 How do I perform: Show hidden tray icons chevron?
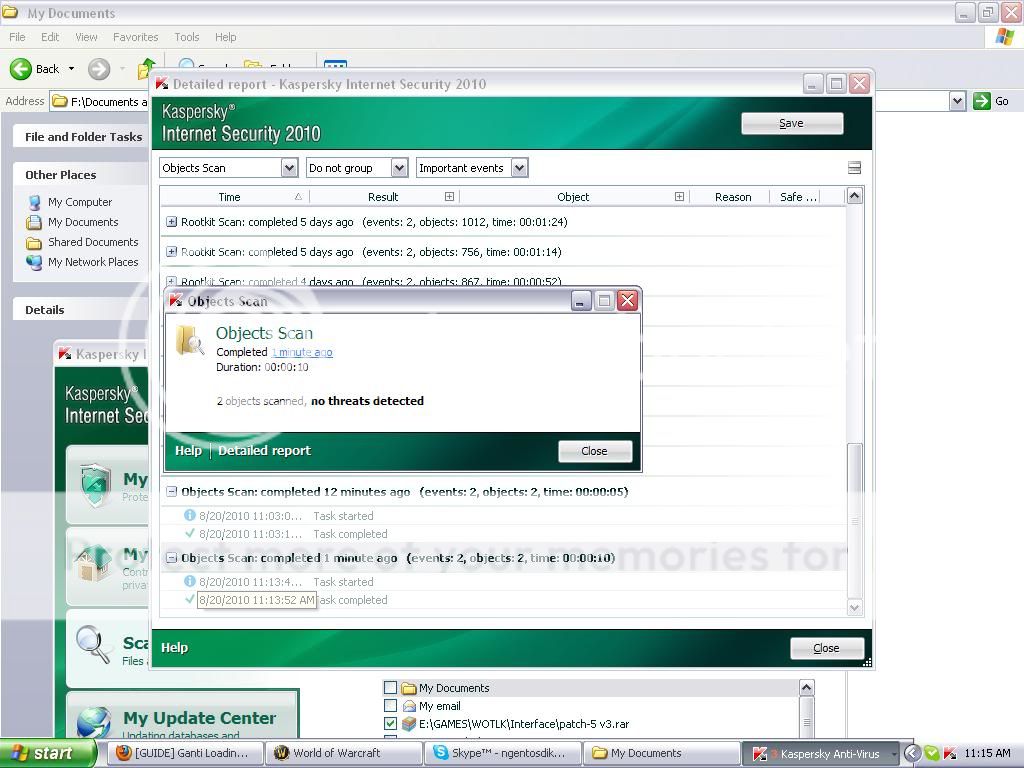pos(912,754)
